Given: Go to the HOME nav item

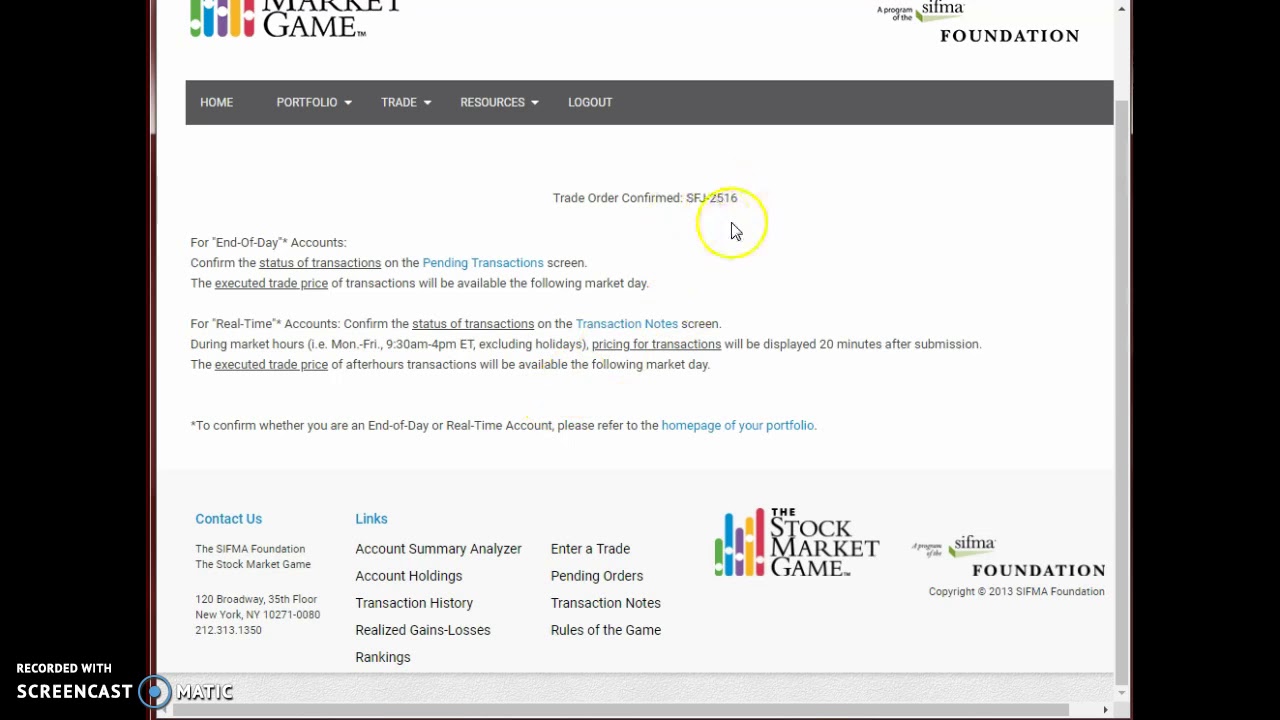Looking at the screenshot, I should click(x=216, y=102).
